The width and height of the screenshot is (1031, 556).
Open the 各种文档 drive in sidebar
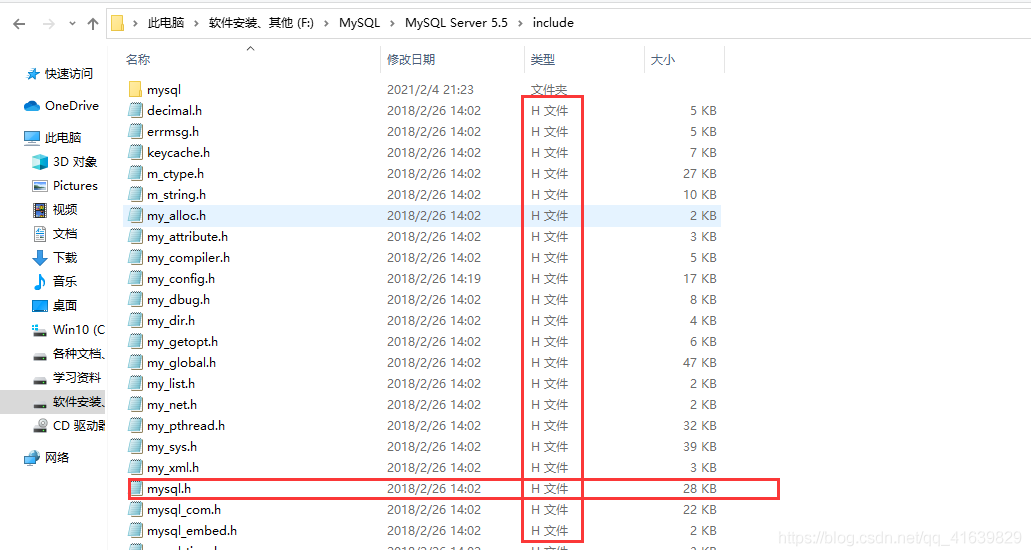pyautogui.click(x=68, y=354)
